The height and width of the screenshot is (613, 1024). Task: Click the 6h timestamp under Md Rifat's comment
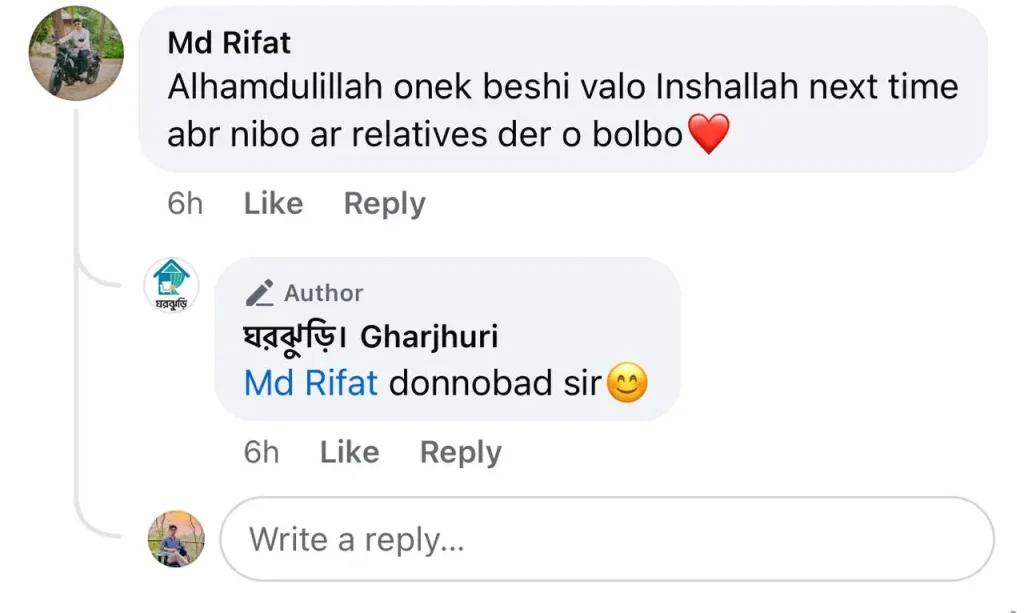click(x=185, y=204)
